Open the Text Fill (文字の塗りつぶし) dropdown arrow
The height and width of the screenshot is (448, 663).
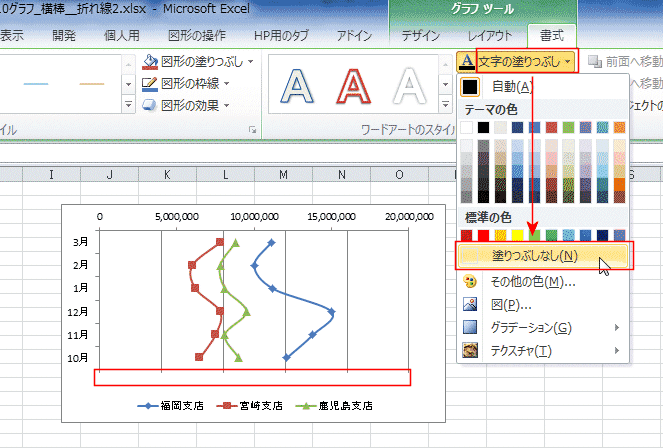click(x=569, y=62)
